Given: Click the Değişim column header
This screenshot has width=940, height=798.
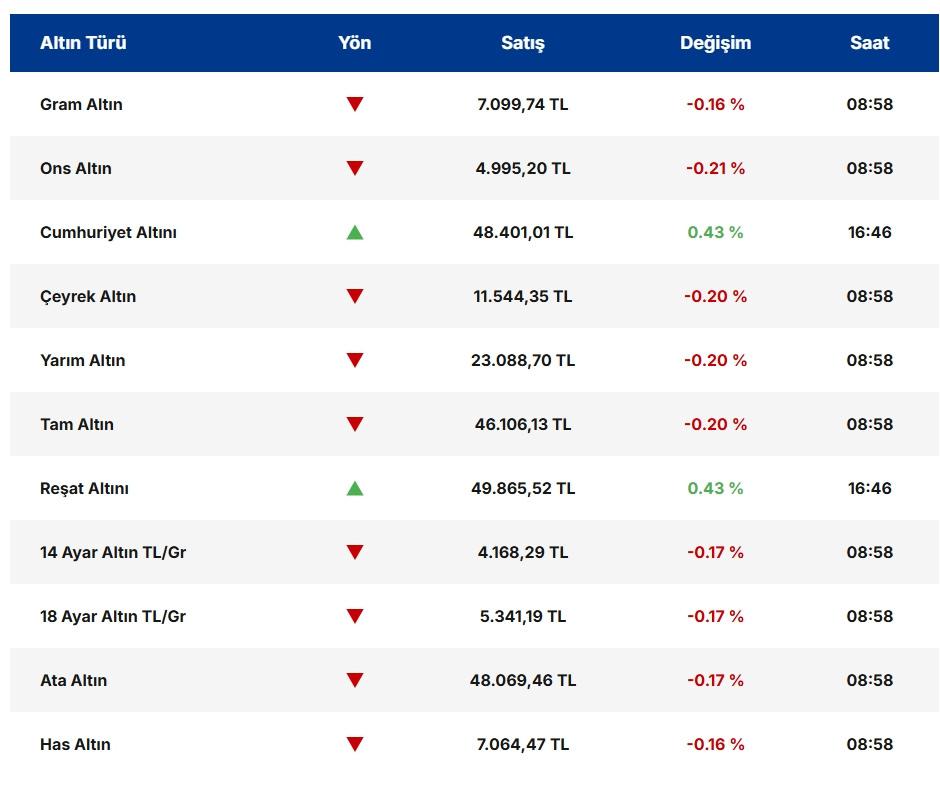Looking at the screenshot, I should [715, 43].
